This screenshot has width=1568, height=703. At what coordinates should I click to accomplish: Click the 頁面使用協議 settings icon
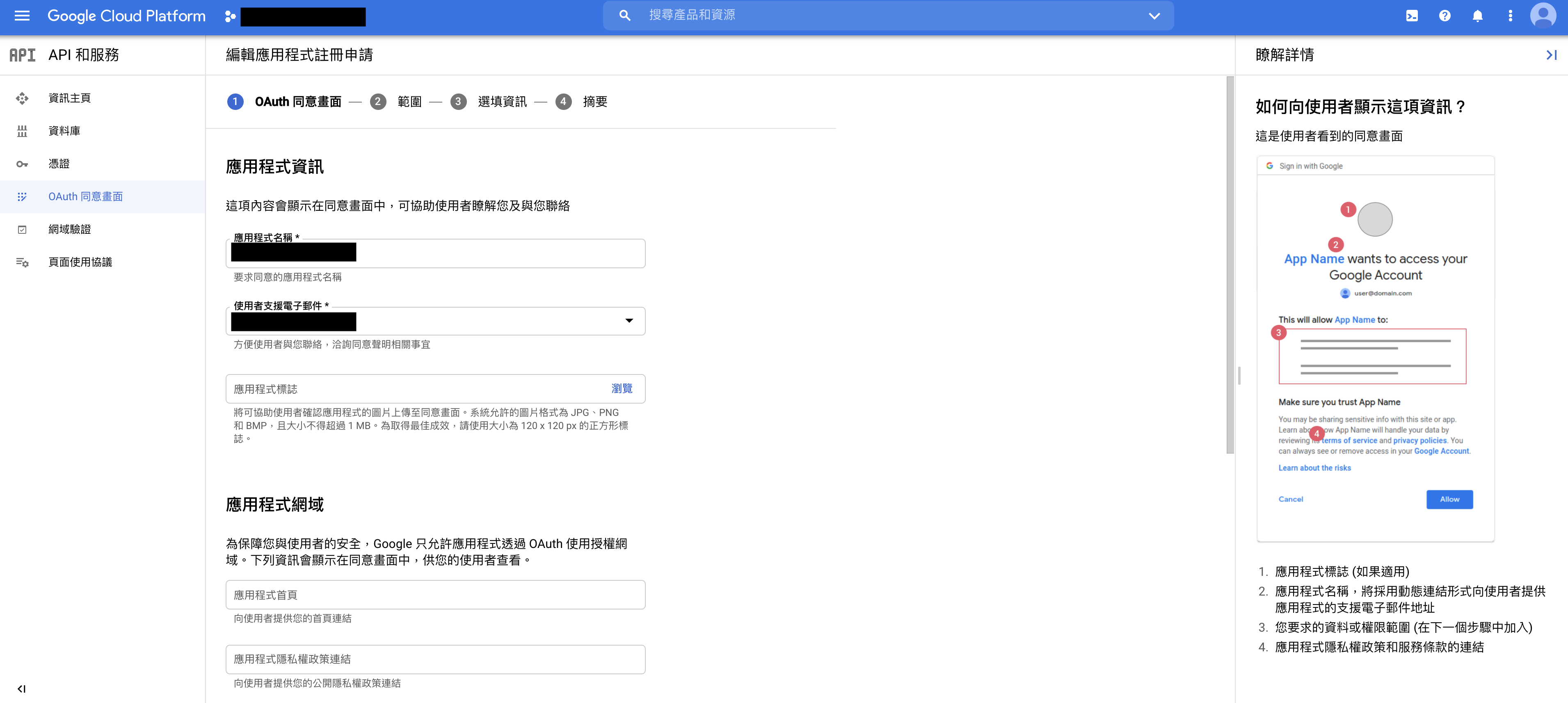(x=22, y=262)
